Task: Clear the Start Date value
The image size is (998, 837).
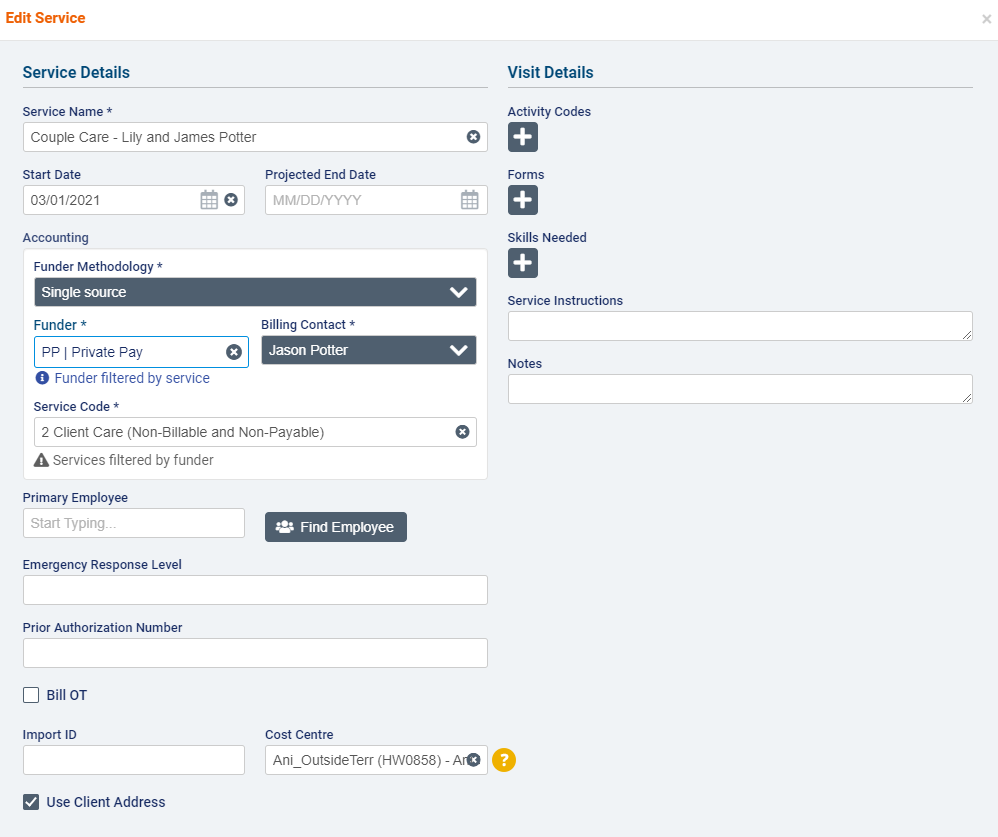Action: tap(231, 199)
